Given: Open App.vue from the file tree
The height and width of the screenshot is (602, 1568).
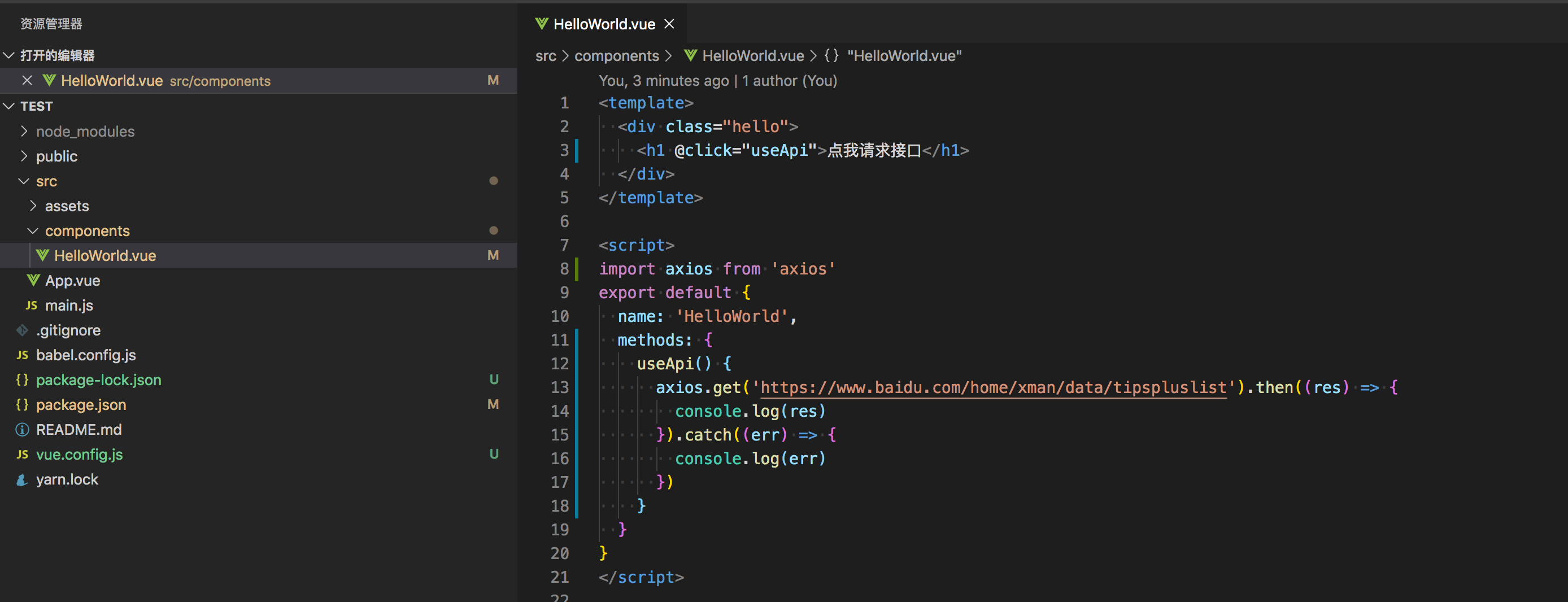Looking at the screenshot, I should pyautogui.click(x=259, y=281).
